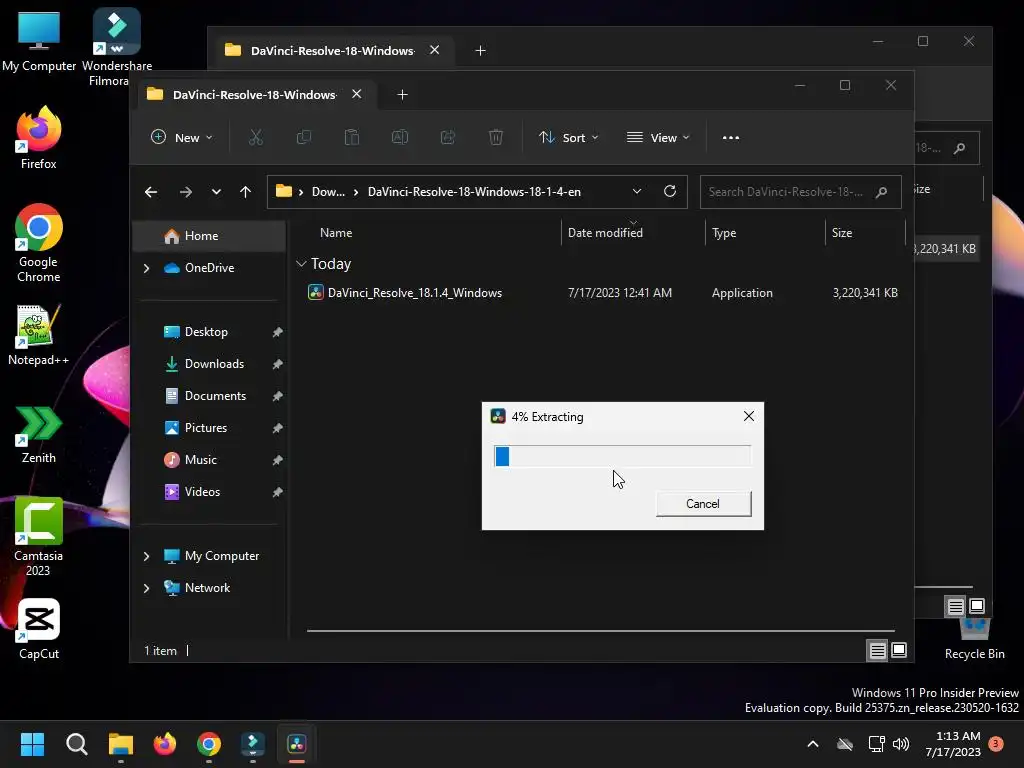
Task: Open the Videos quick access folder
Action: [202, 492]
